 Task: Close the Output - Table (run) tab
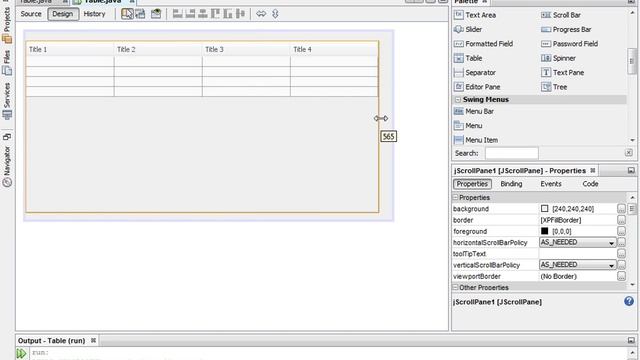click(x=93, y=340)
